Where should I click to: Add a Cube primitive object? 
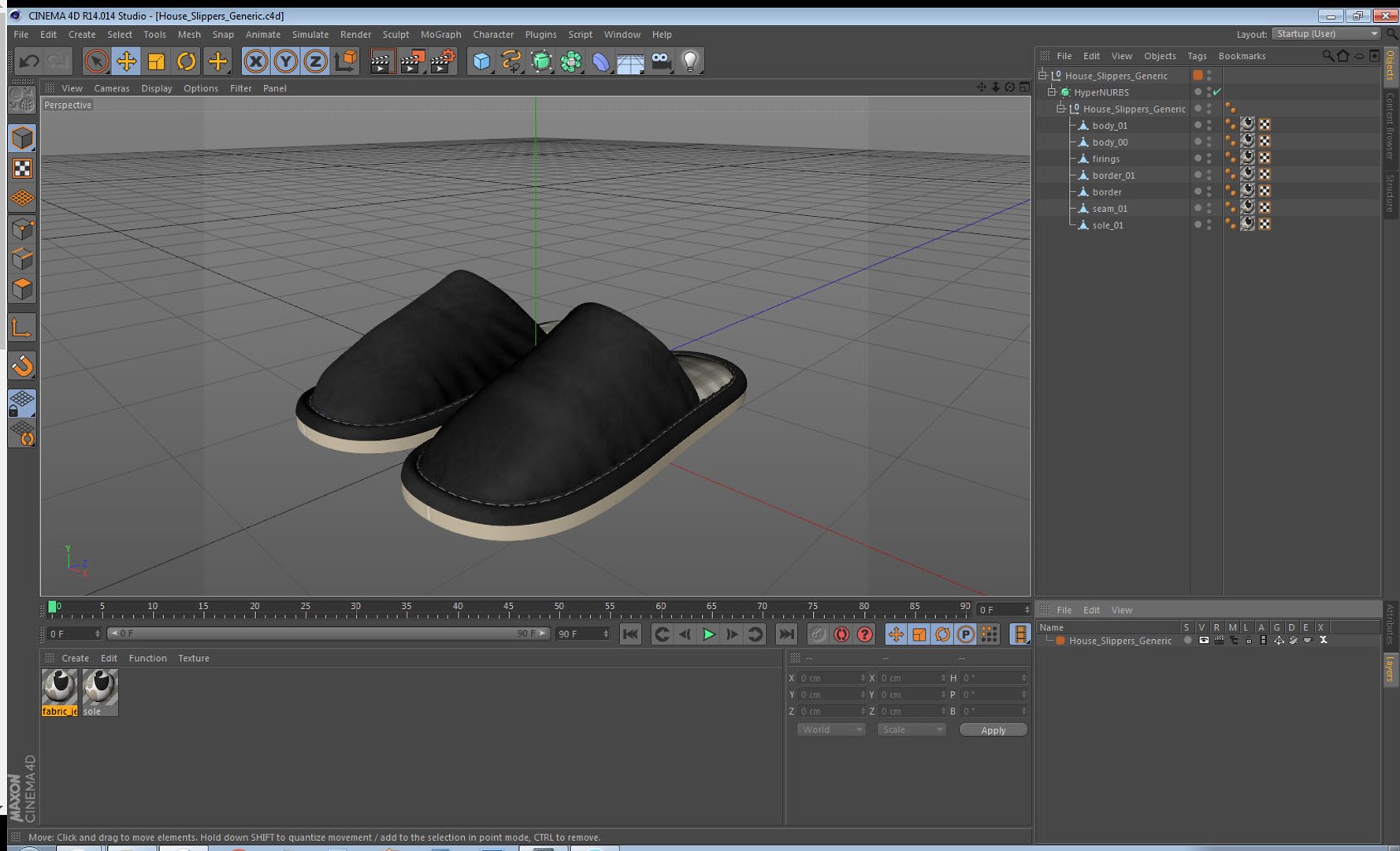click(x=481, y=61)
